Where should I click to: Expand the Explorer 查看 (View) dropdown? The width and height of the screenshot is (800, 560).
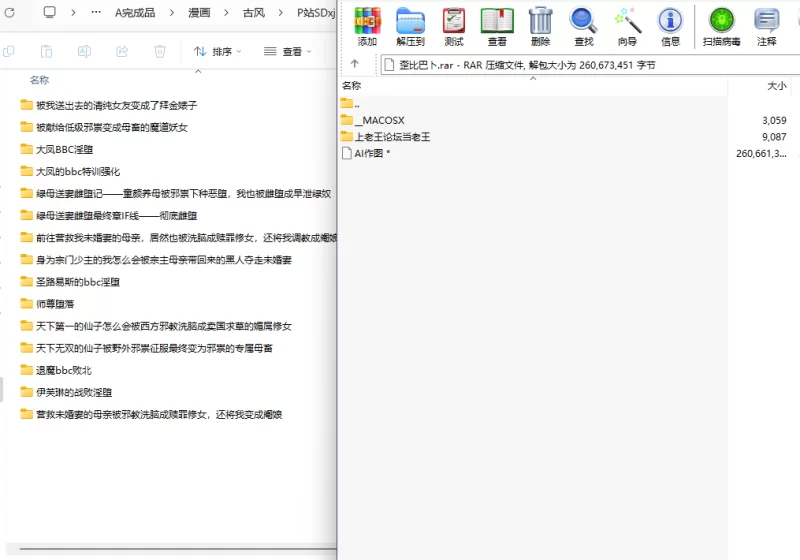point(287,51)
